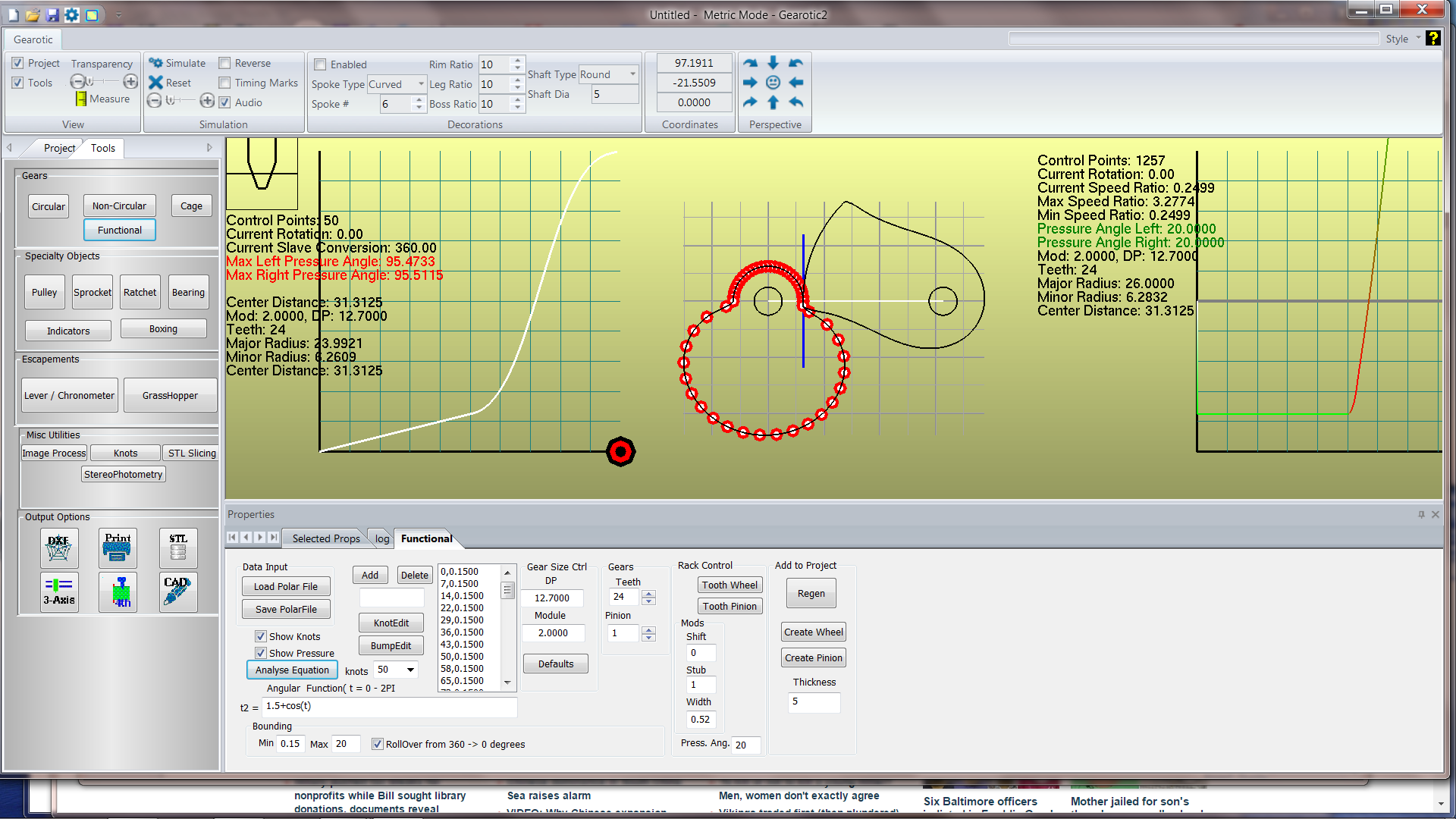Open the knots count dropdown

point(410,670)
